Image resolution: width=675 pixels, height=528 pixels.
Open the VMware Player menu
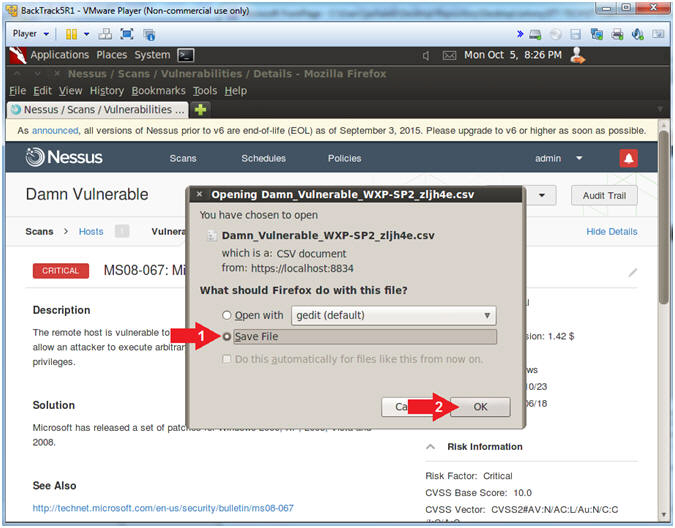pos(31,34)
